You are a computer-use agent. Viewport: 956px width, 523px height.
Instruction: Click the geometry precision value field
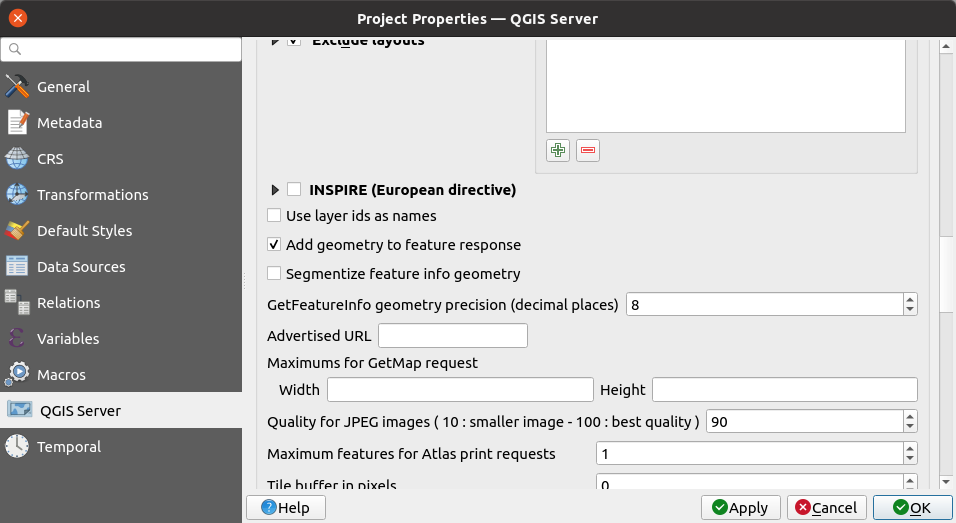(765, 304)
